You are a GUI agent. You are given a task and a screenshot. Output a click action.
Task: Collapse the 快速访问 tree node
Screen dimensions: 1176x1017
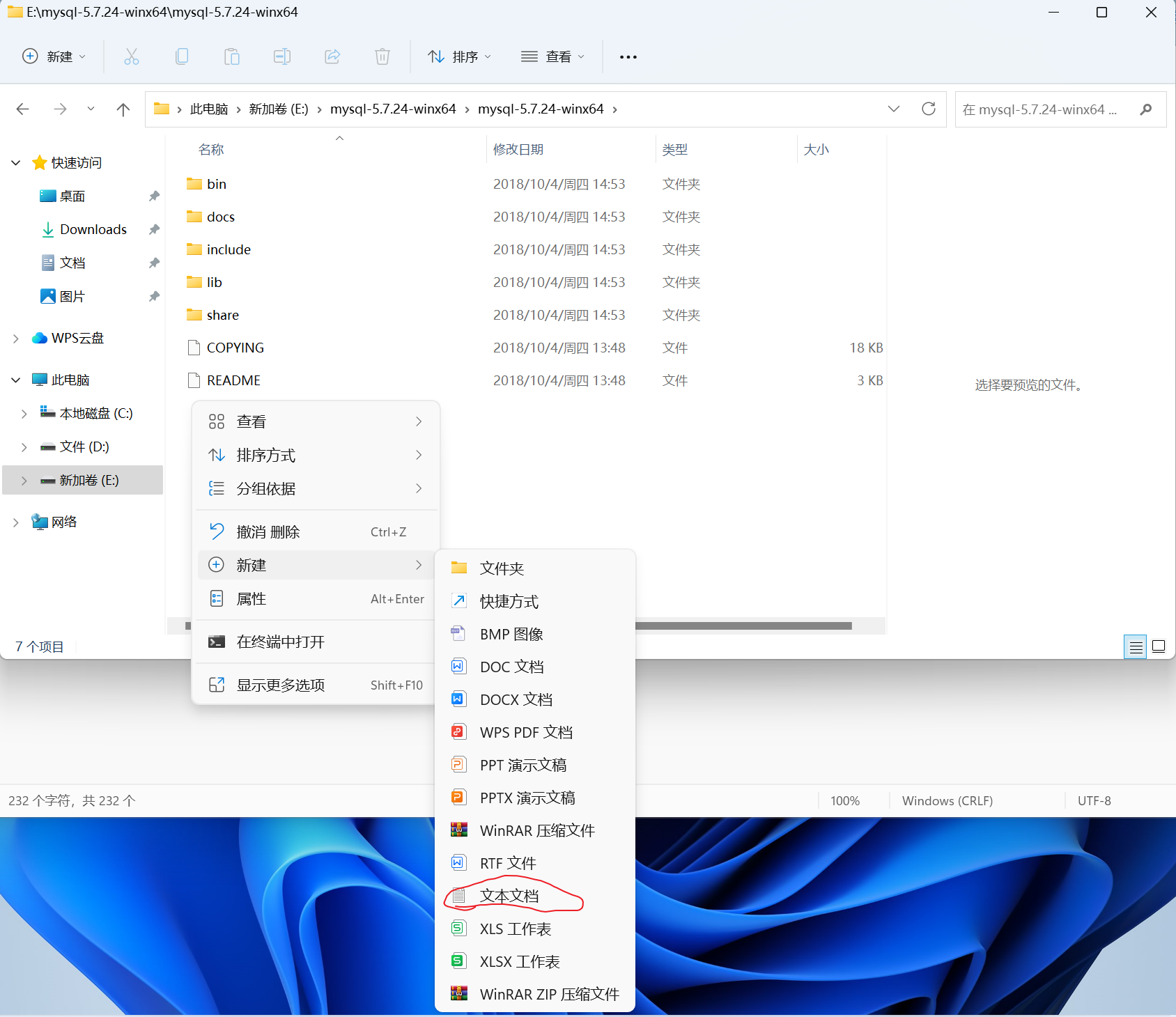click(x=16, y=163)
